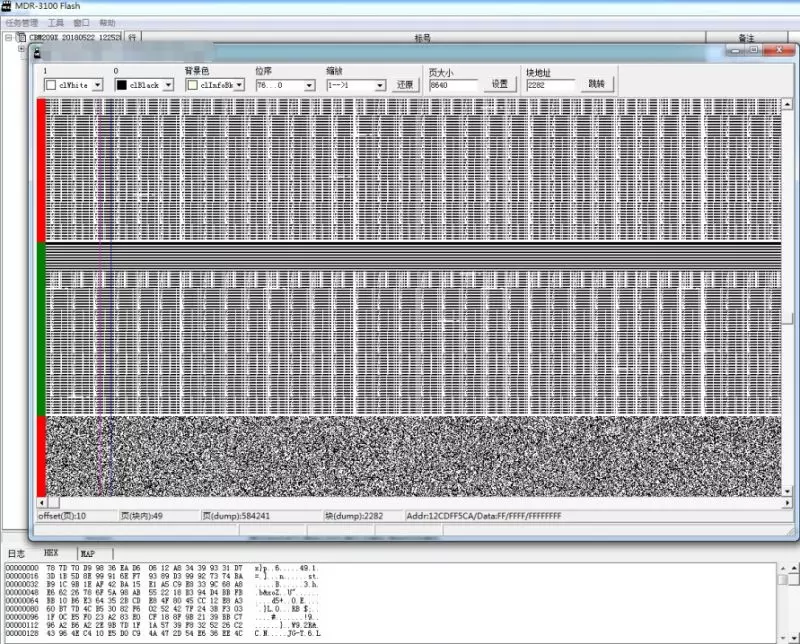Open the 任务管理 menu

[22, 22]
